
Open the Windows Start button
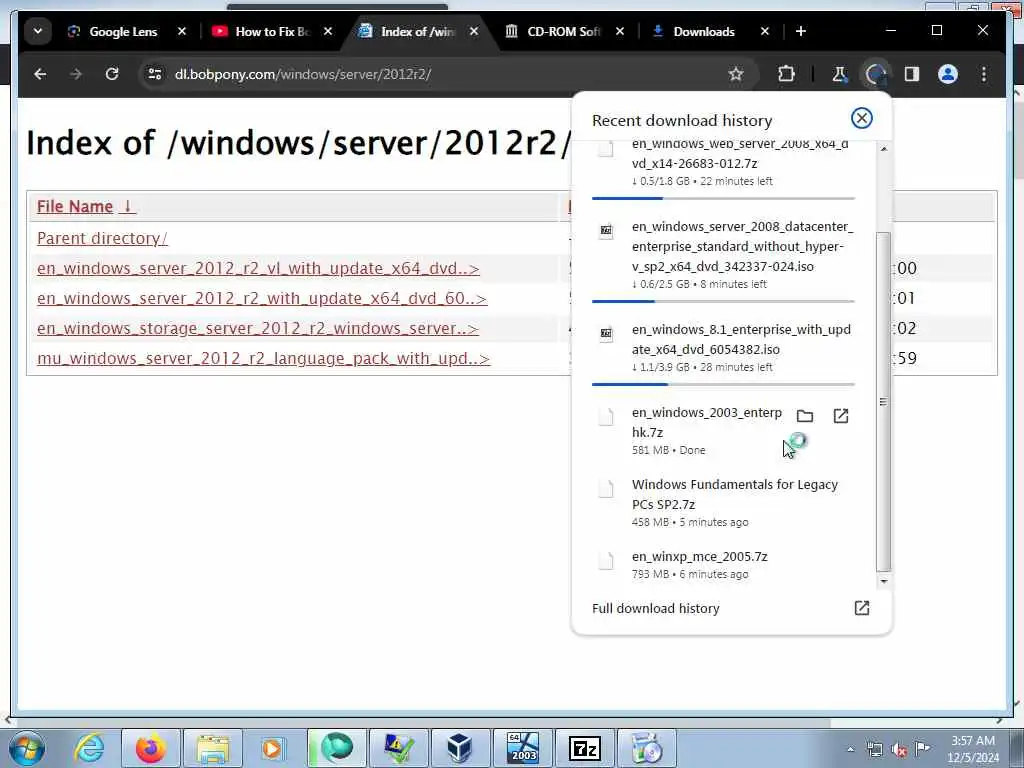point(27,748)
